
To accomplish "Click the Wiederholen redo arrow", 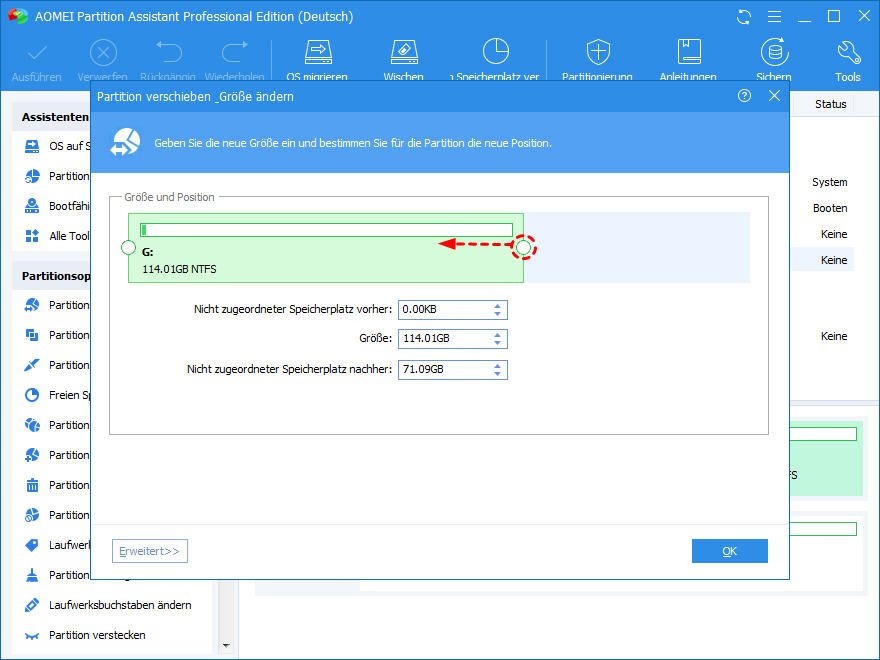I will tap(234, 52).
